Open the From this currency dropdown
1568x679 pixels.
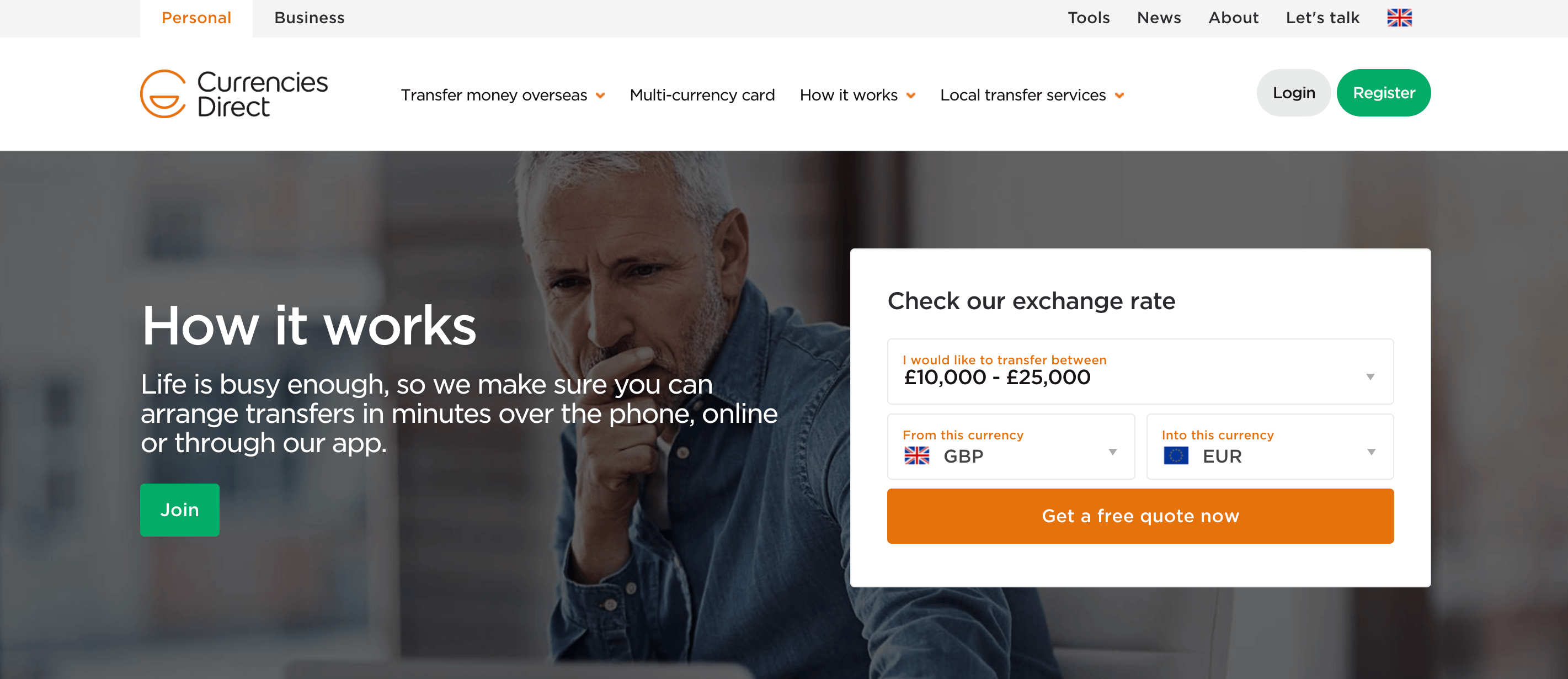click(1010, 447)
